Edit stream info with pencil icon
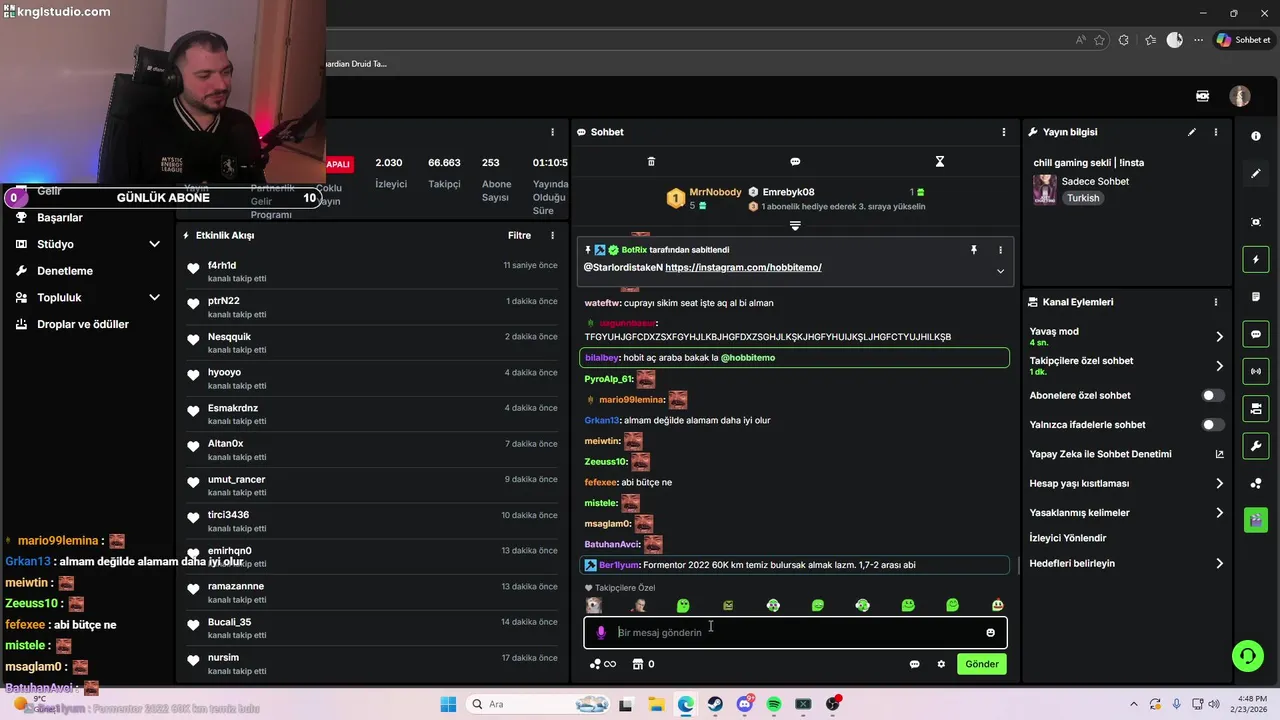Image resolution: width=1280 pixels, height=720 pixels. click(x=1192, y=132)
